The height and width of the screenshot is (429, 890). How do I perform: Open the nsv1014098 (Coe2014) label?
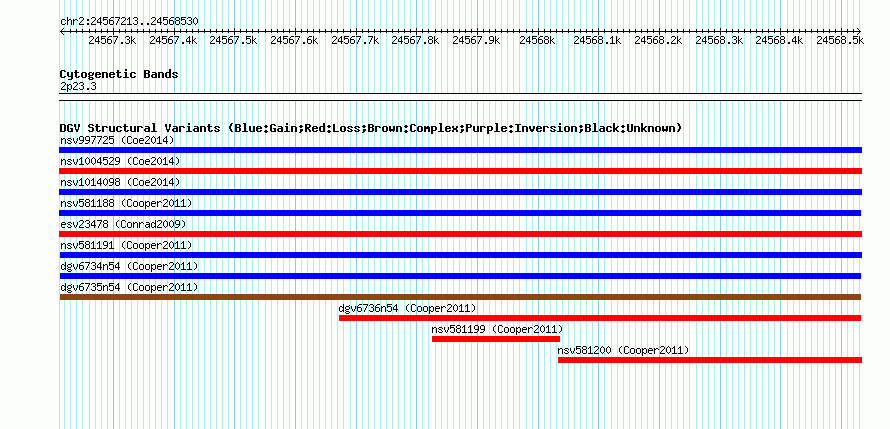[120, 182]
